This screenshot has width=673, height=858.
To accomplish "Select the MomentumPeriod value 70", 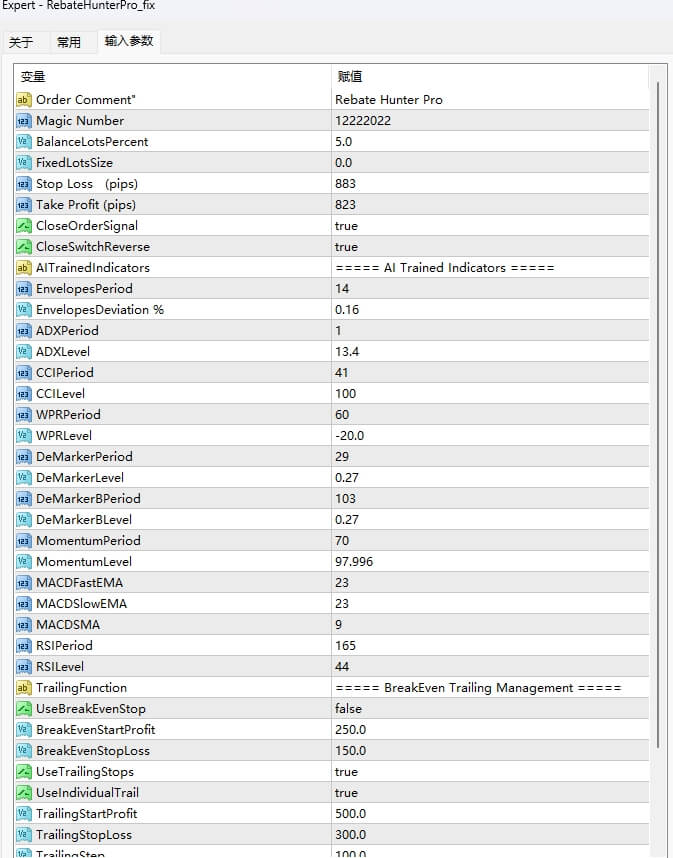I will (342, 541).
